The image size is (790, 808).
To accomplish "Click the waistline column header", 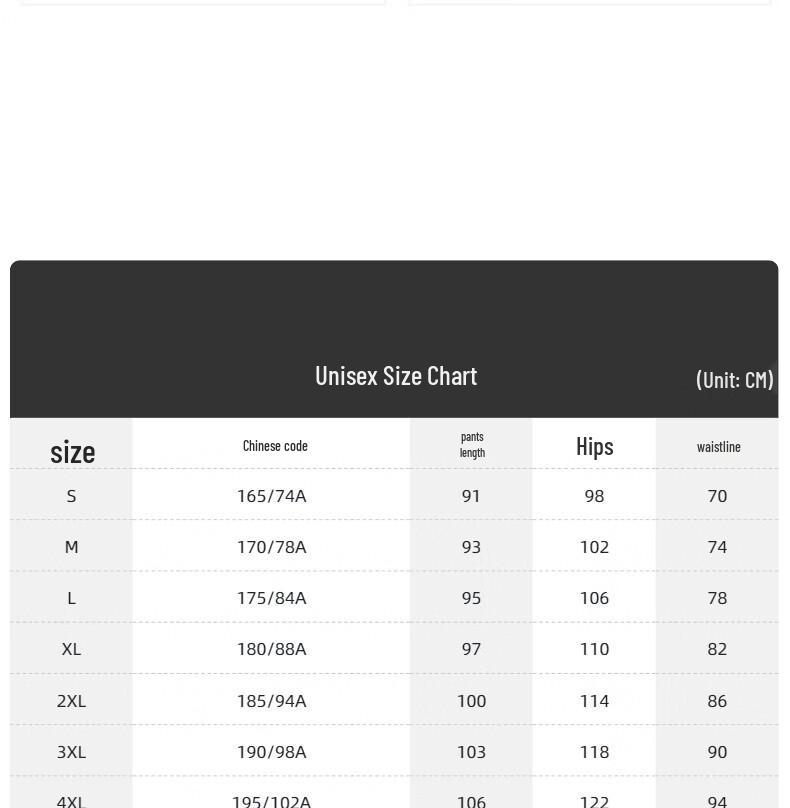I will coord(718,447).
